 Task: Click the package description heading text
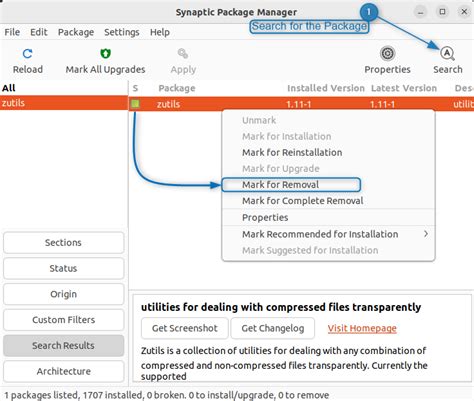click(281, 307)
